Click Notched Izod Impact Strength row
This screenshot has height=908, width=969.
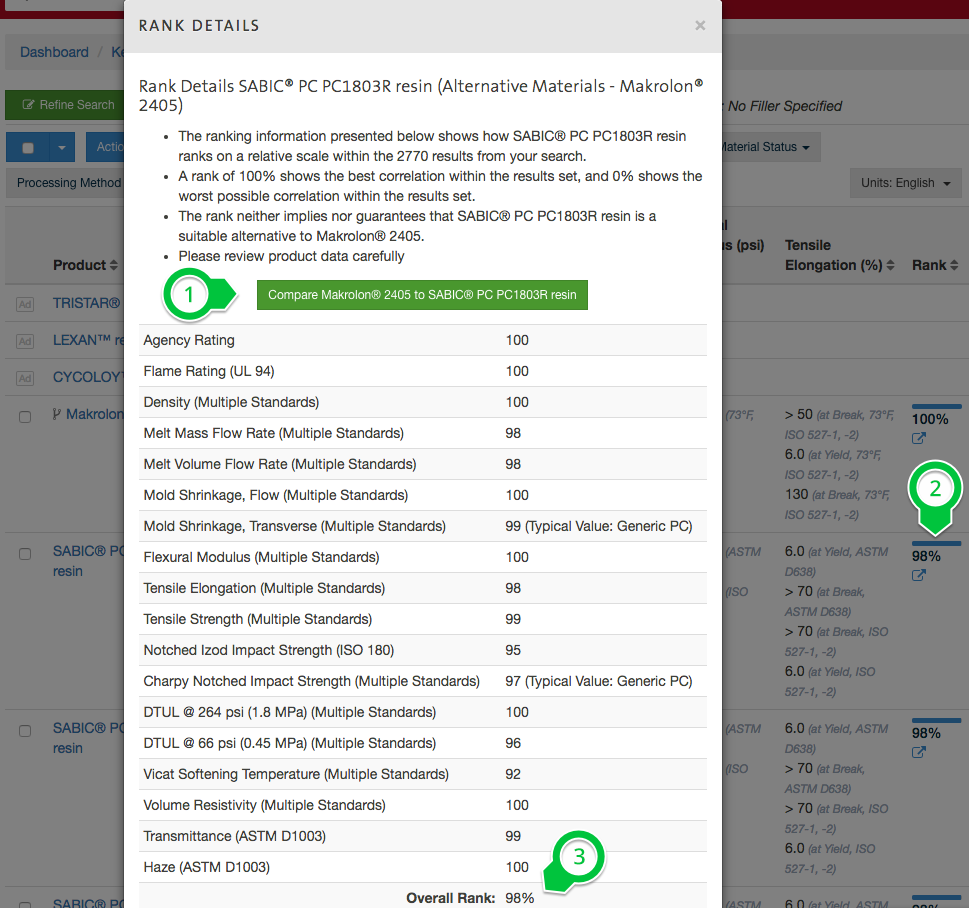[x=423, y=650]
